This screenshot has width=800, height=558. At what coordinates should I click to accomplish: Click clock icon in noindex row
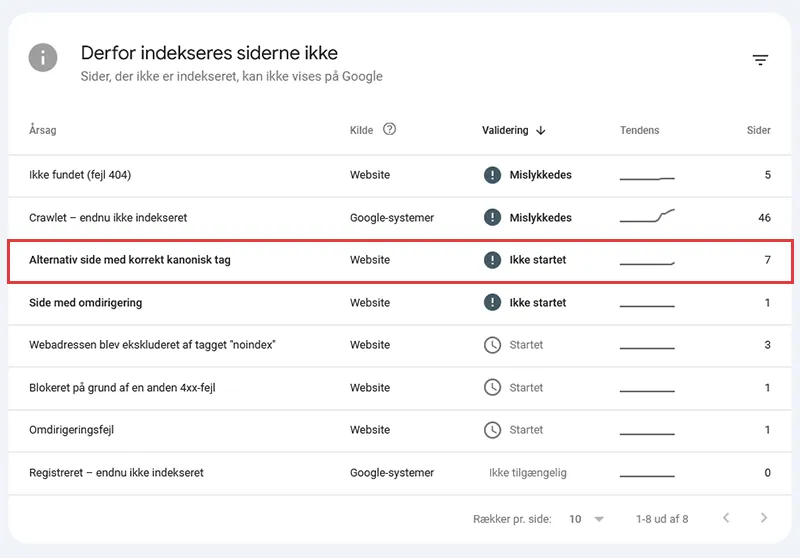[x=492, y=345]
